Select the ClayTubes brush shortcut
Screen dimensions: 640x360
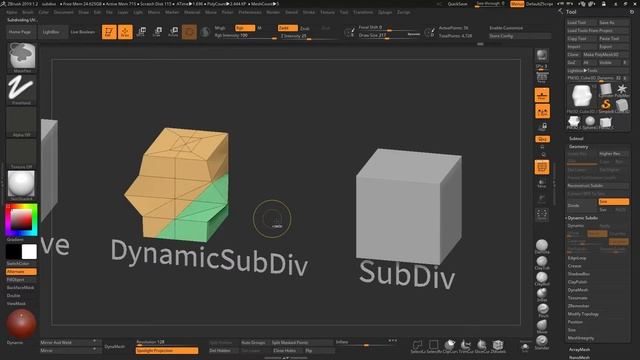click(542, 262)
